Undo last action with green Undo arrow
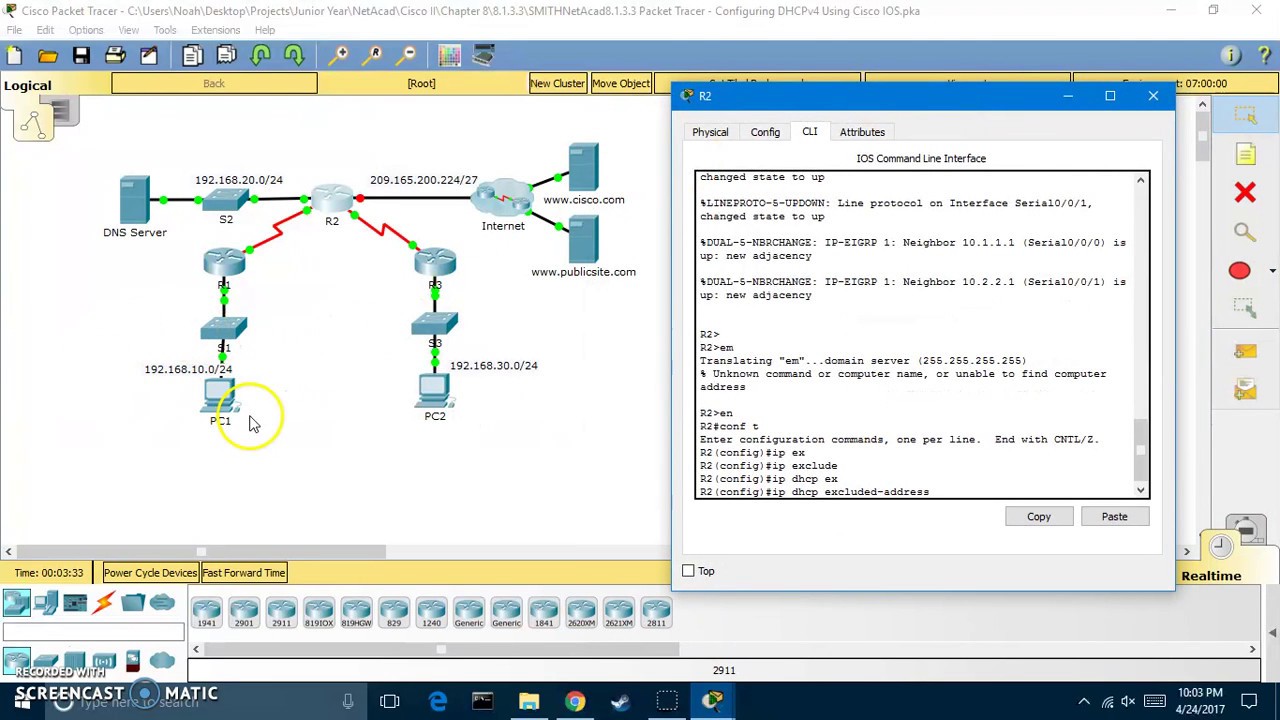The width and height of the screenshot is (1280, 720). [x=260, y=55]
